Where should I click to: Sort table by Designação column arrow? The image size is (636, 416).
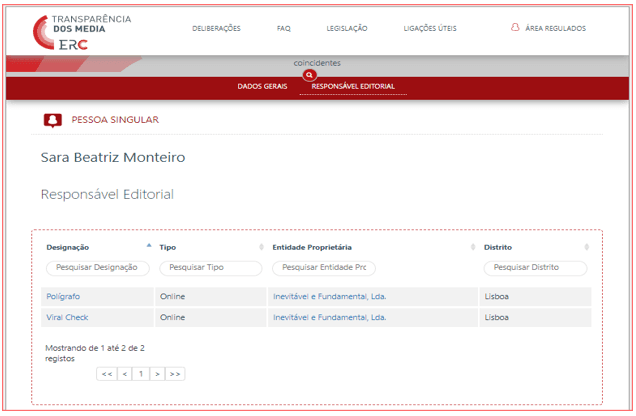[149, 246]
